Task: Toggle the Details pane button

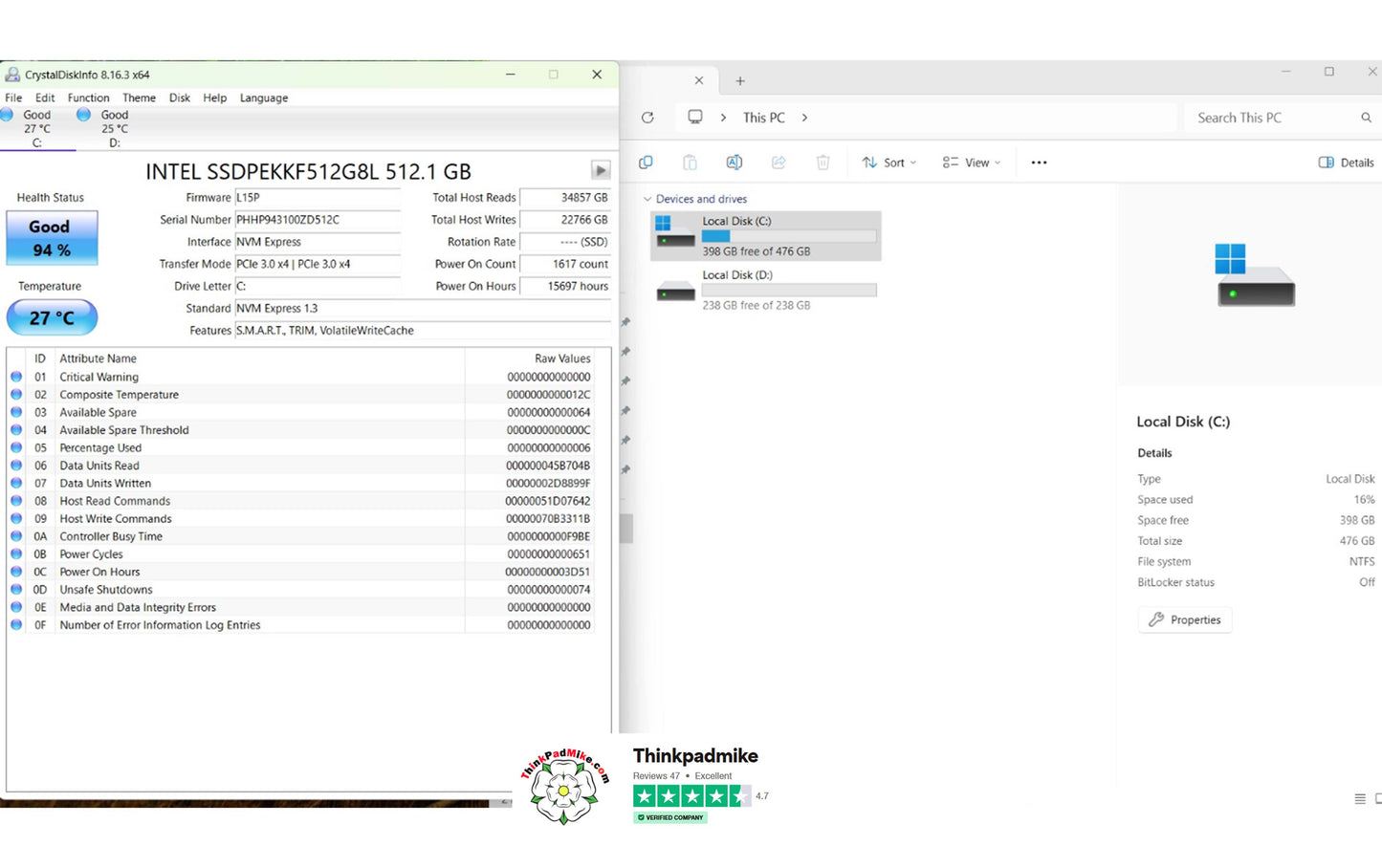Action: [x=1346, y=163]
